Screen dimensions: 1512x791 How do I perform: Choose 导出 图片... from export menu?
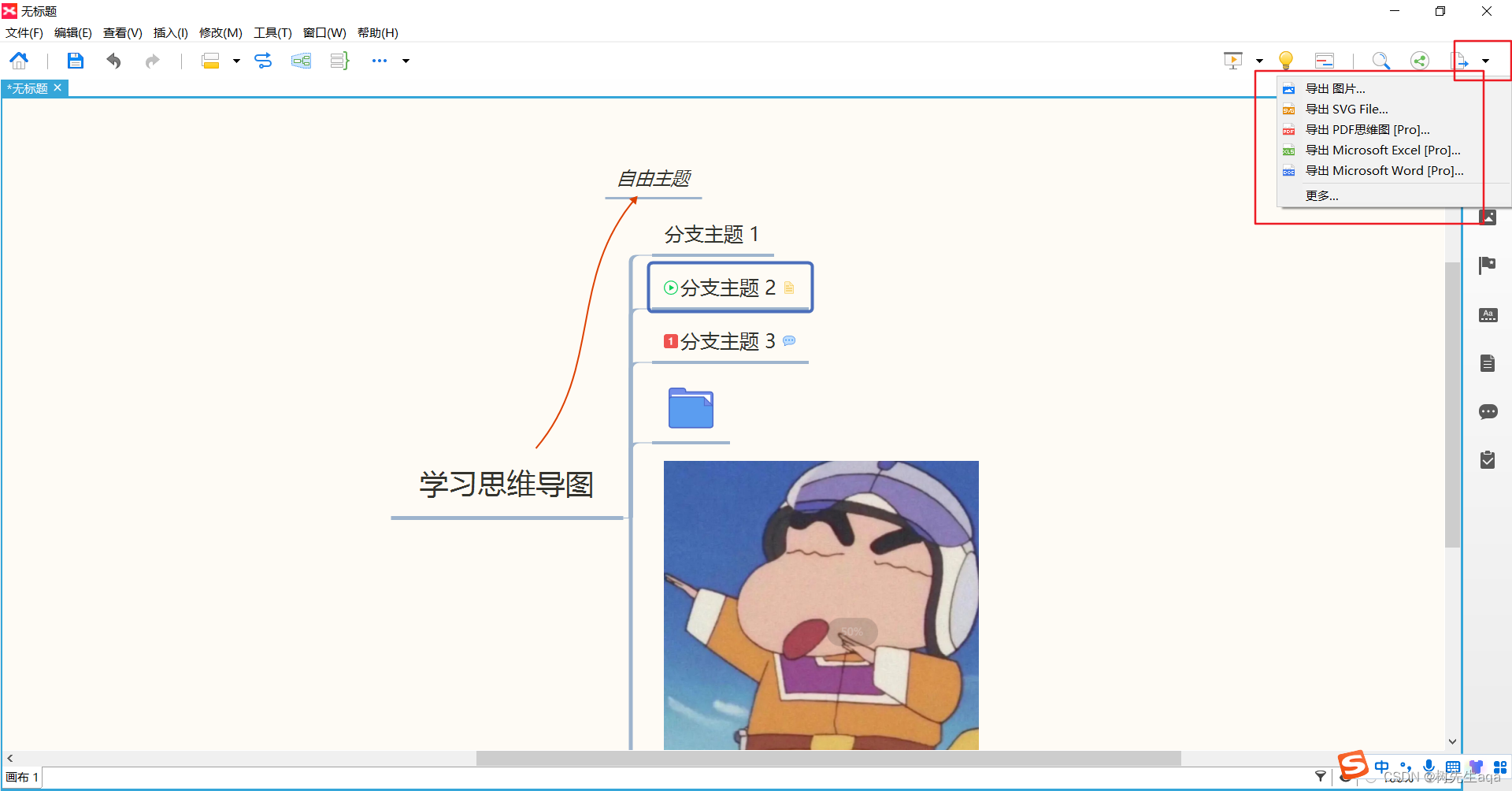(1394, 89)
